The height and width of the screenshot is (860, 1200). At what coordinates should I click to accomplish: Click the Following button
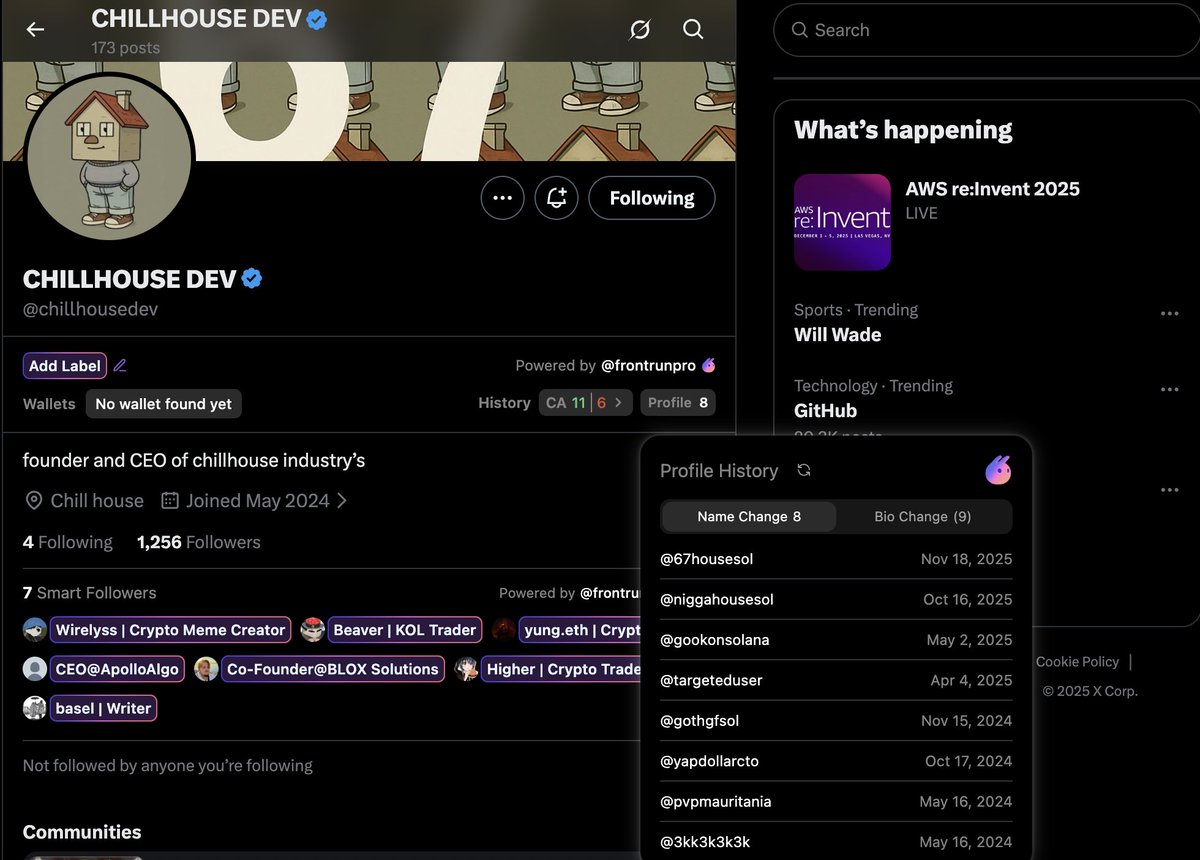pos(652,198)
